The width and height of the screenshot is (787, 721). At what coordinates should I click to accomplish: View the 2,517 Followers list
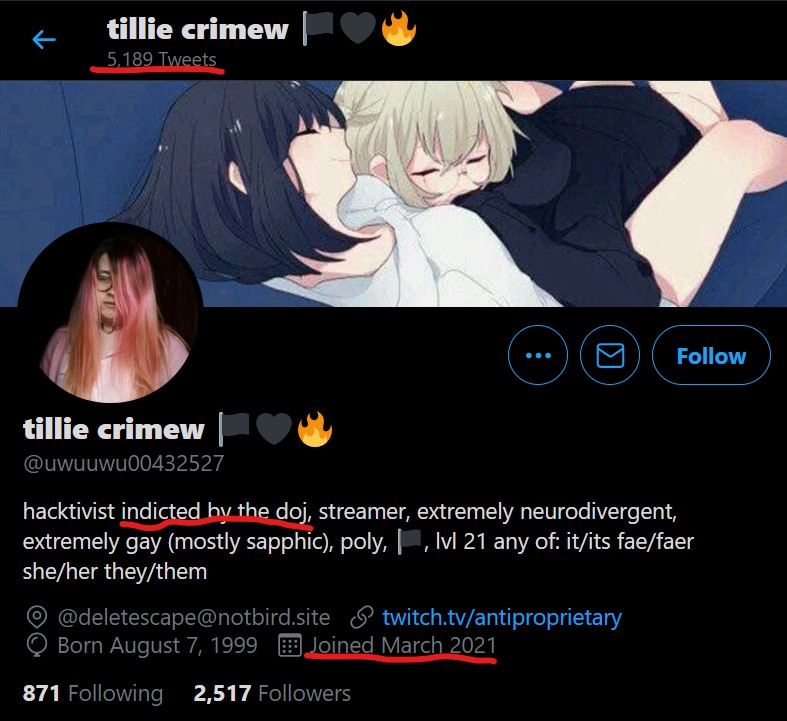click(272, 693)
